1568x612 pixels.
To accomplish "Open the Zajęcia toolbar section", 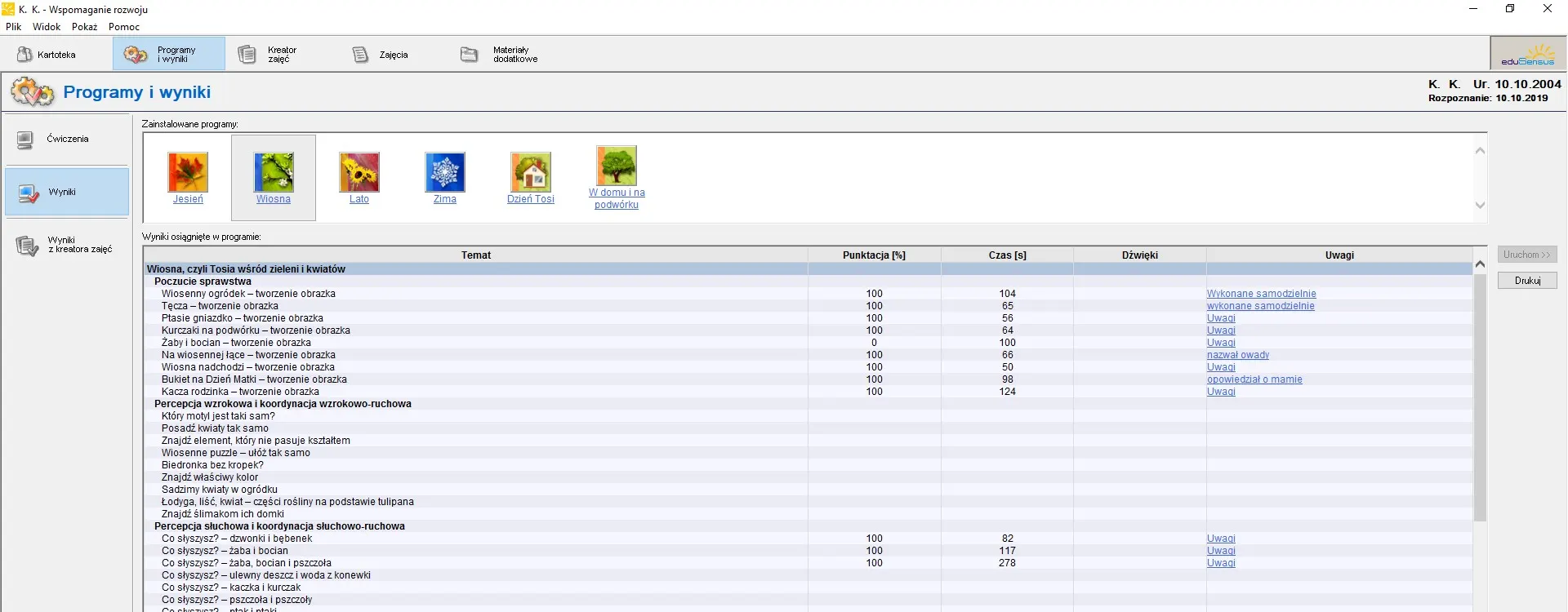I will [381, 55].
